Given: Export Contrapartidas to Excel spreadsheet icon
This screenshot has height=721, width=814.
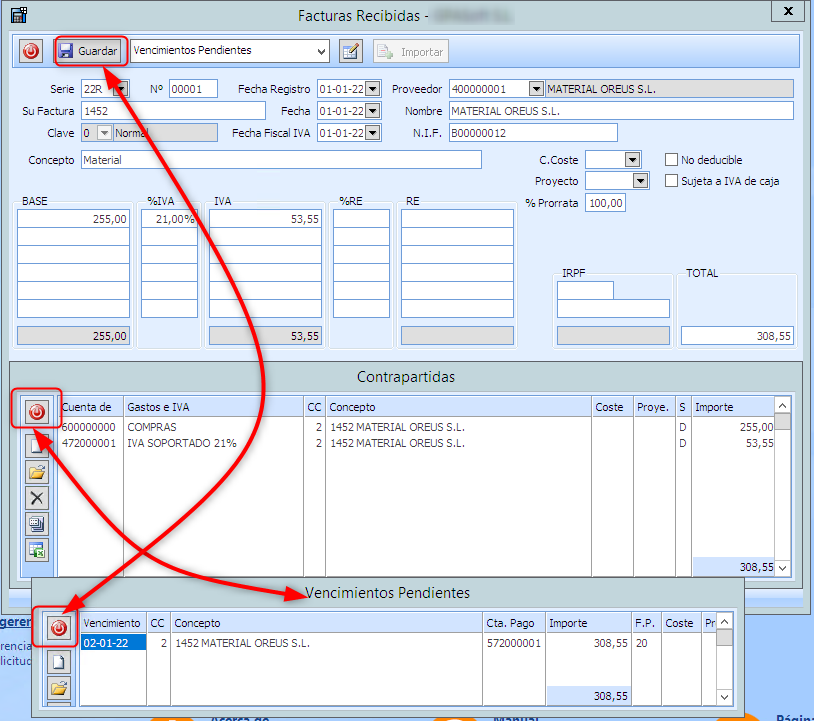Looking at the screenshot, I should tap(37, 549).
